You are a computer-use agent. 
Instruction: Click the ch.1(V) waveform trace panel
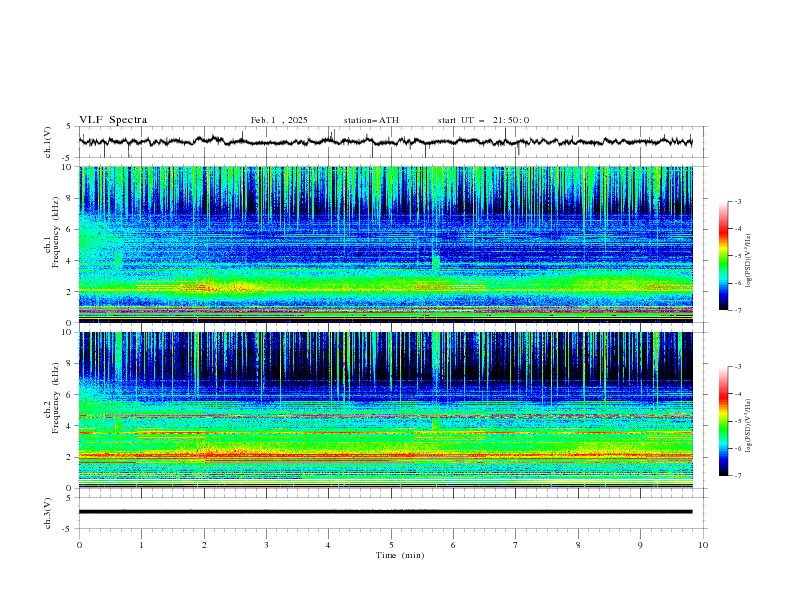392,142
